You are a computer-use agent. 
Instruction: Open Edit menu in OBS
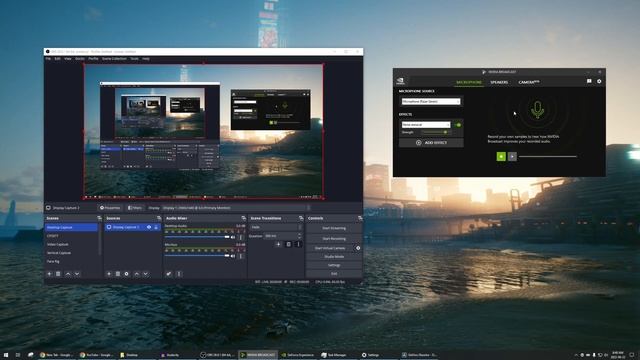point(58,59)
